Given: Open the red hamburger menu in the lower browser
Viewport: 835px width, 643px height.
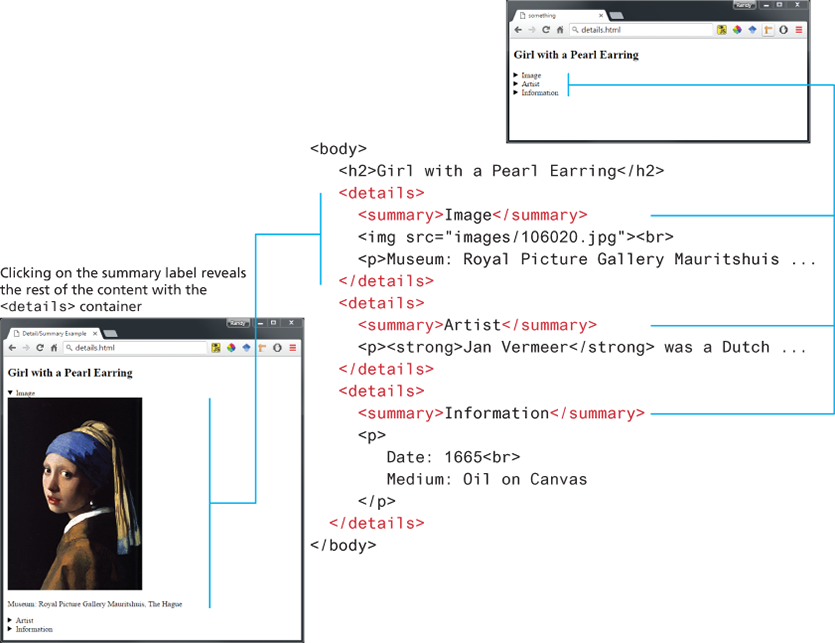Looking at the screenshot, I should click(293, 348).
